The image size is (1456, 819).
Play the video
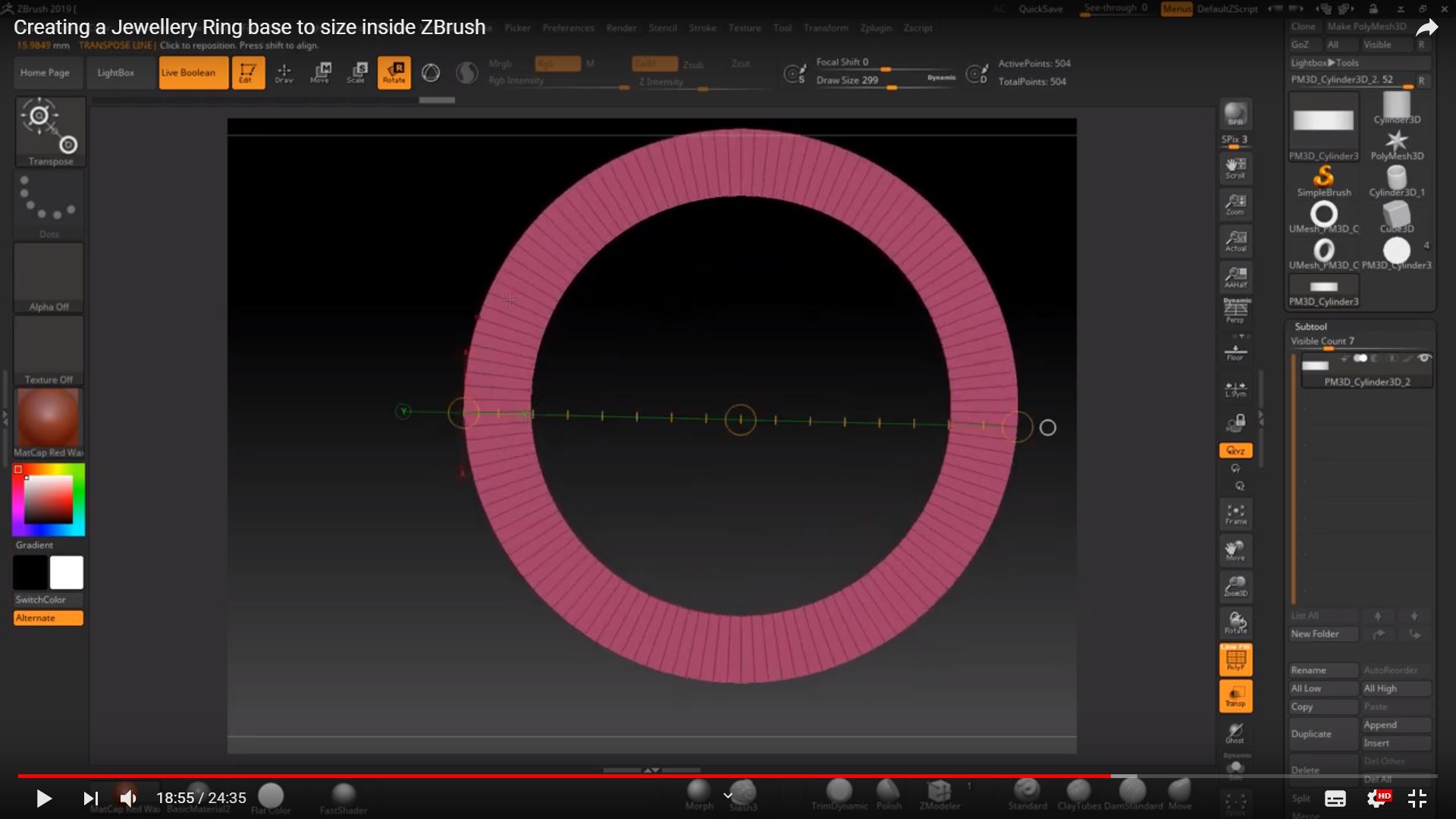(x=43, y=799)
